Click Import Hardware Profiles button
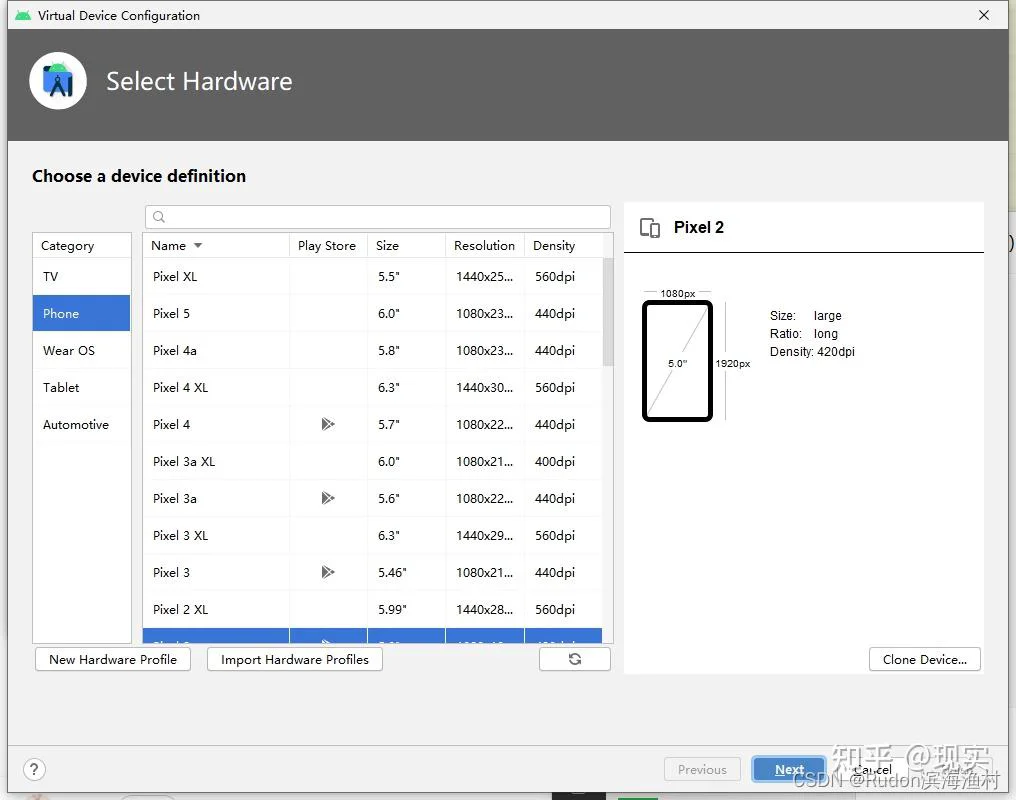 (295, 659)
